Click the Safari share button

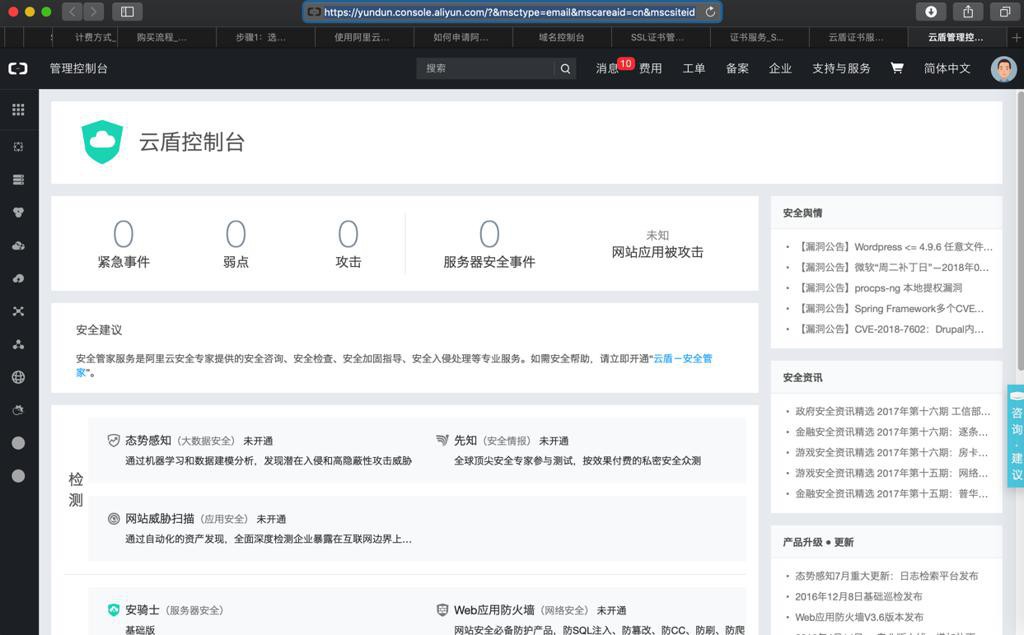click(x=968, y=12)
